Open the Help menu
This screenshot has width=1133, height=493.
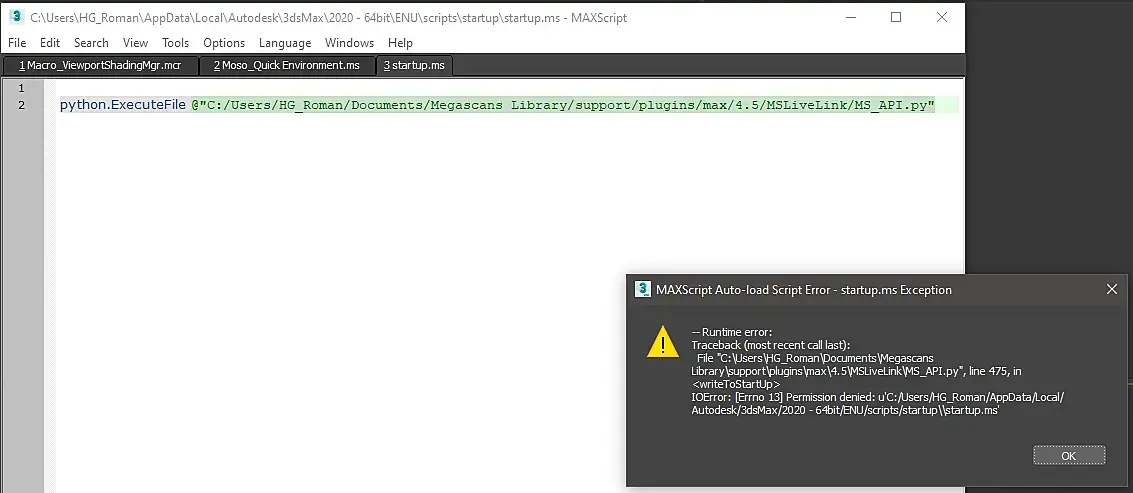pyautogui.click(x=400, y=43)
